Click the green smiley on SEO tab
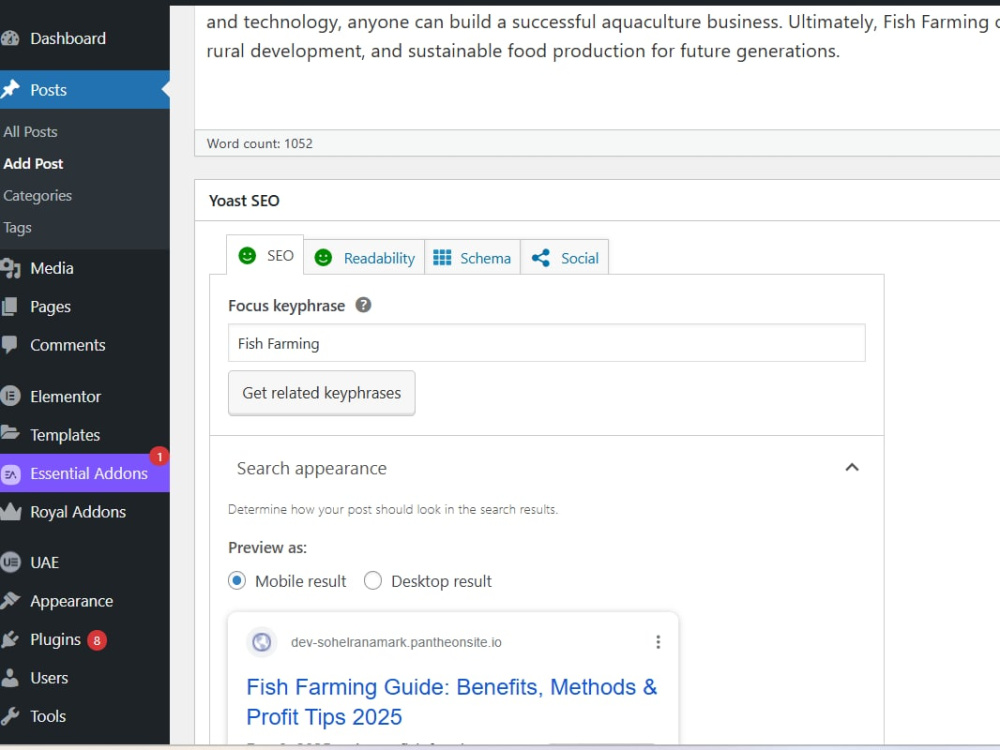Screen dimensions: 1000x750 pos(247,256)
